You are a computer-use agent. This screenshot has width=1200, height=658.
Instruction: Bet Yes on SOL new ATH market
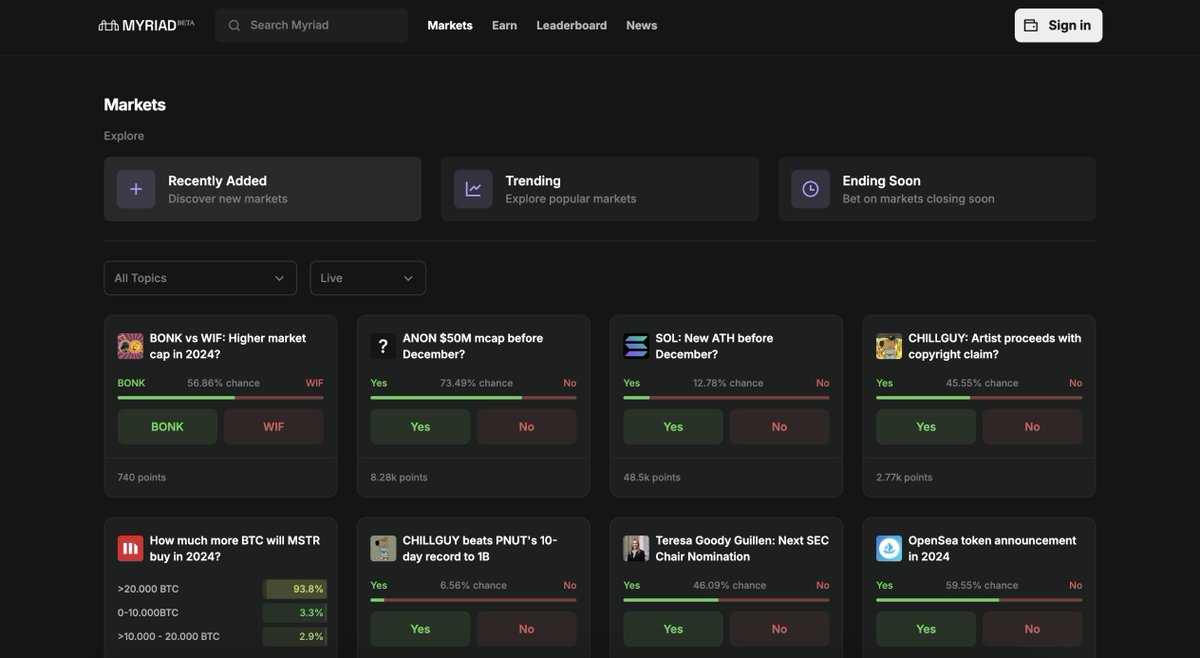coord(673,427)
